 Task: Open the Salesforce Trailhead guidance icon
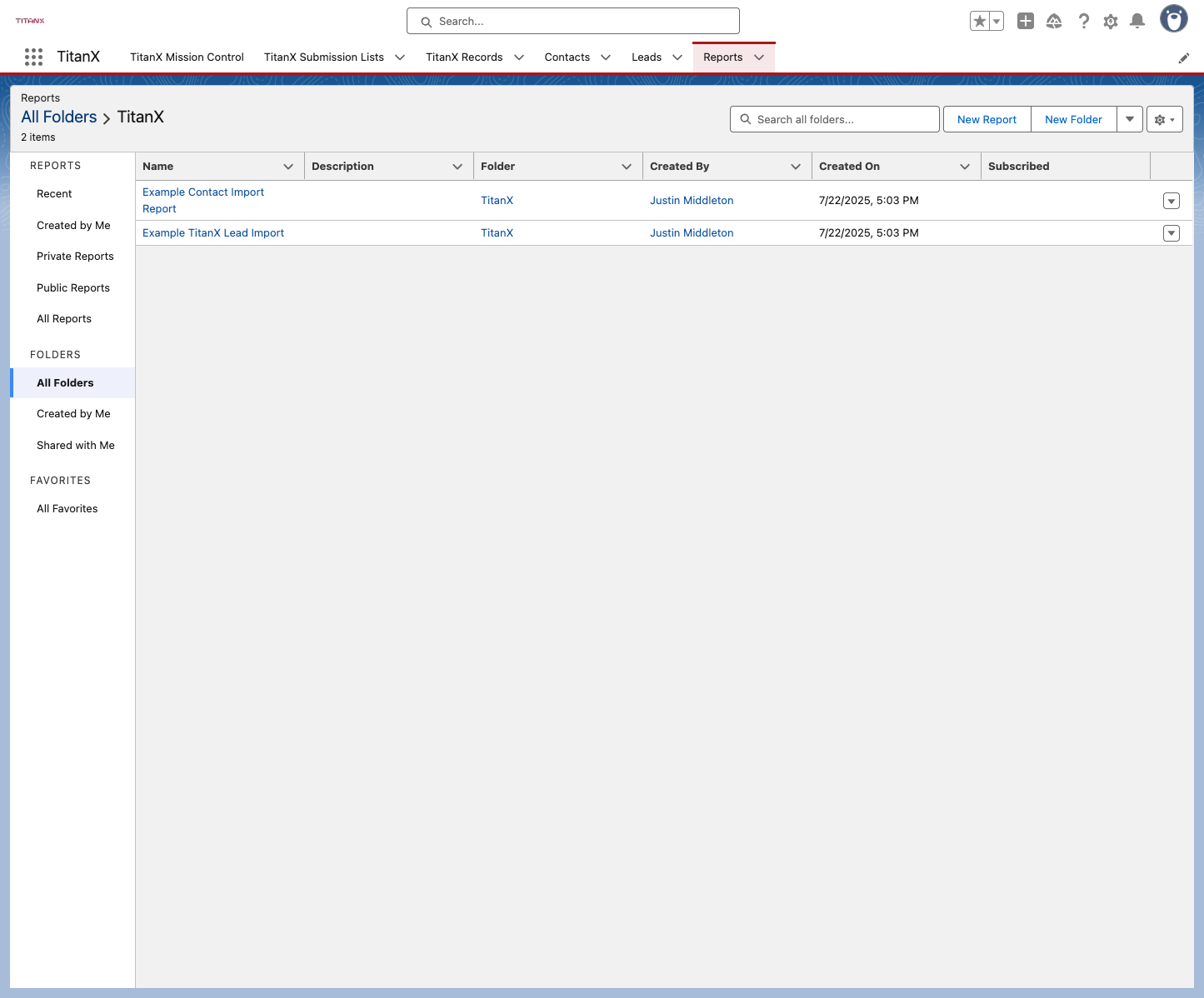tap(1054, 21)
